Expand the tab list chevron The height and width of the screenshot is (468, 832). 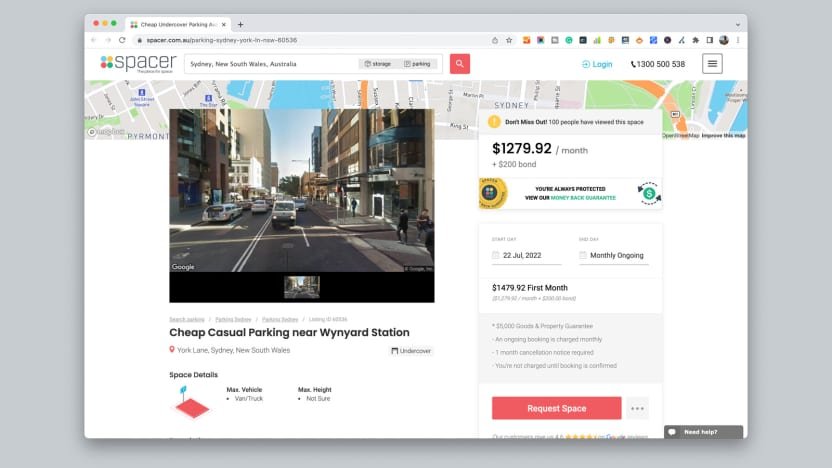738,24
